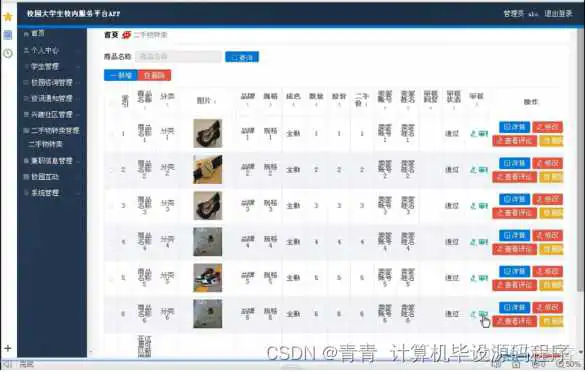The height and width of the screenshot is (372, 585).
Task: Open the blue 详情 button in row 5
Action: [514, 271]
